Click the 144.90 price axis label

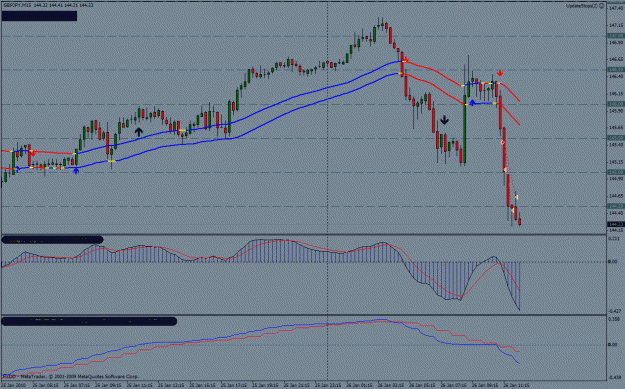point(616,179)
